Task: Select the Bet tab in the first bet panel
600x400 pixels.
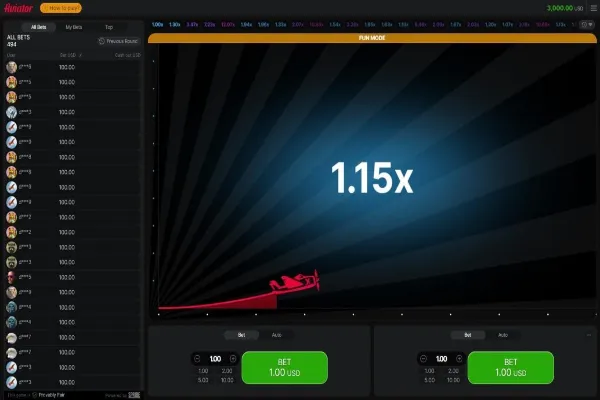Action: point(241,335)
